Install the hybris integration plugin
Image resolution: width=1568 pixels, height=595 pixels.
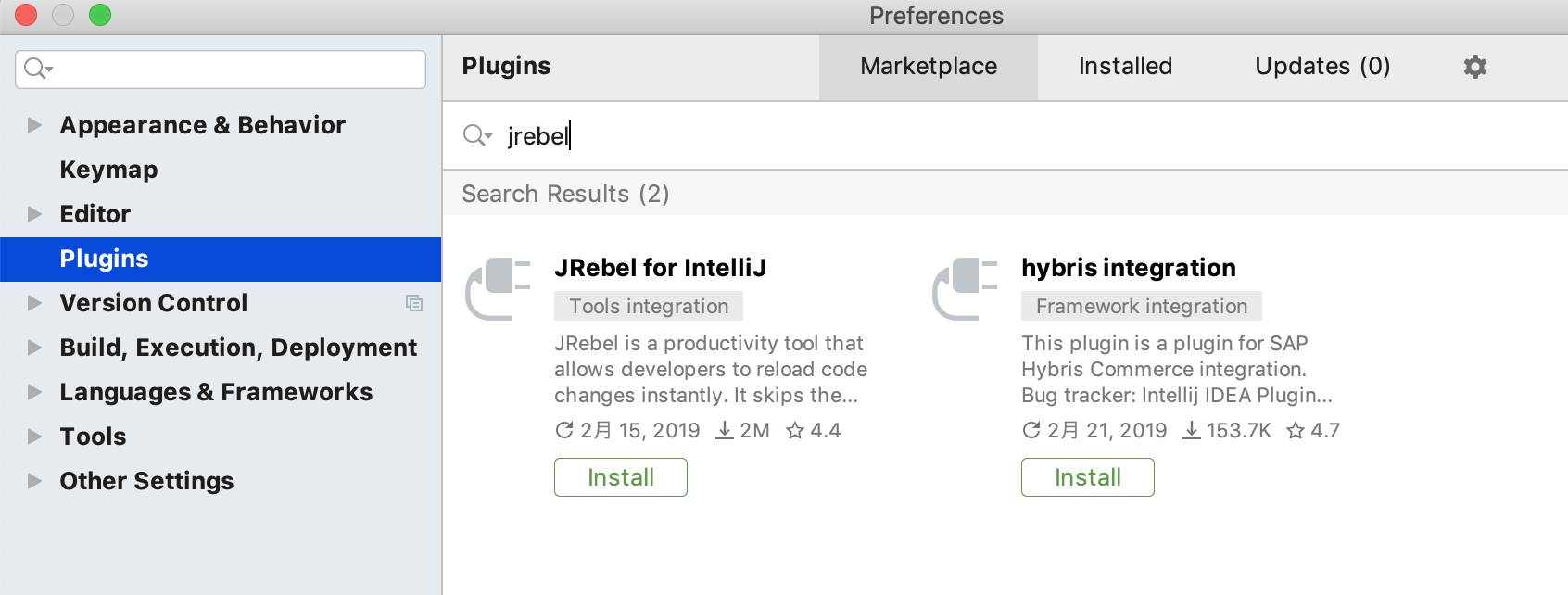1088,477
